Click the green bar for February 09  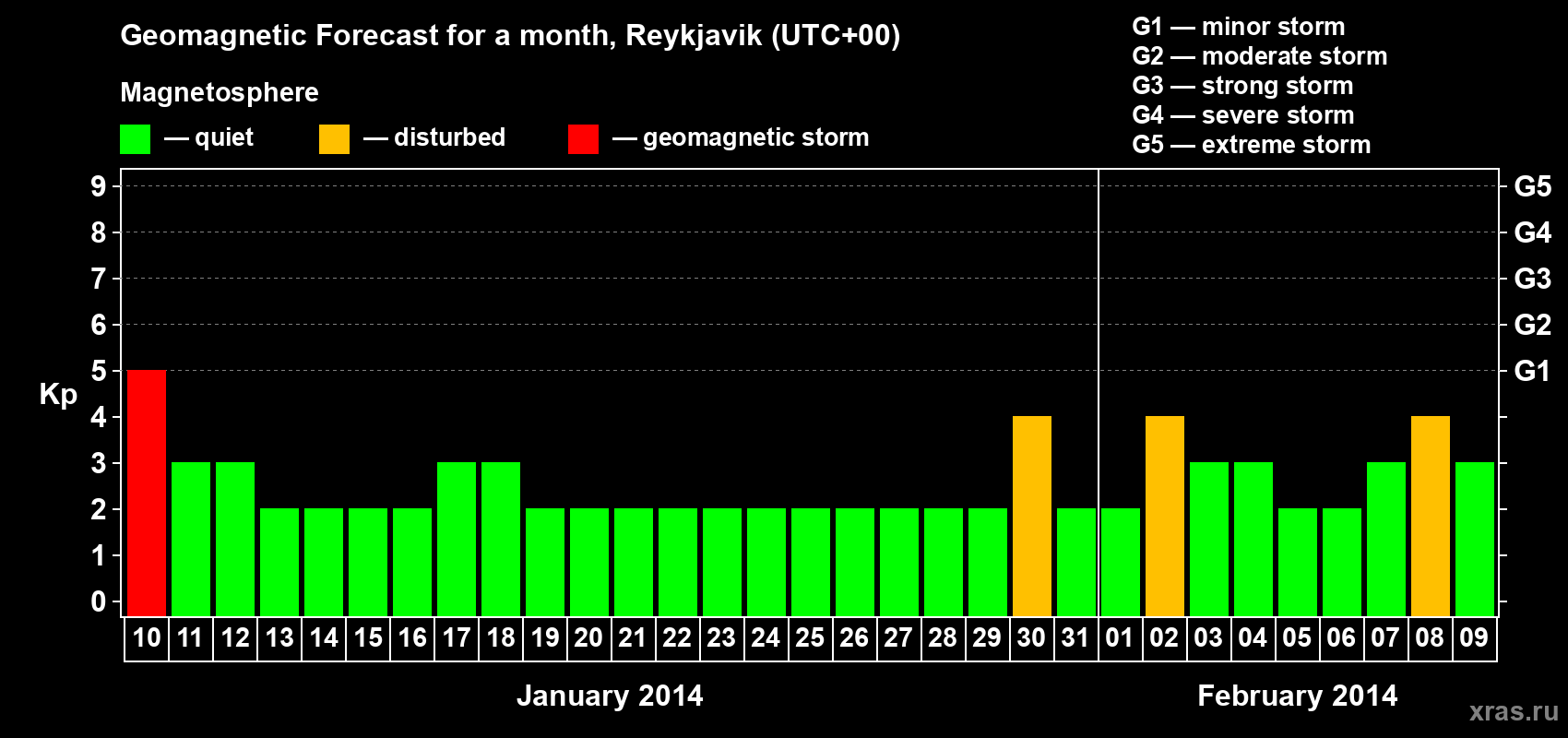[1475, 539]
